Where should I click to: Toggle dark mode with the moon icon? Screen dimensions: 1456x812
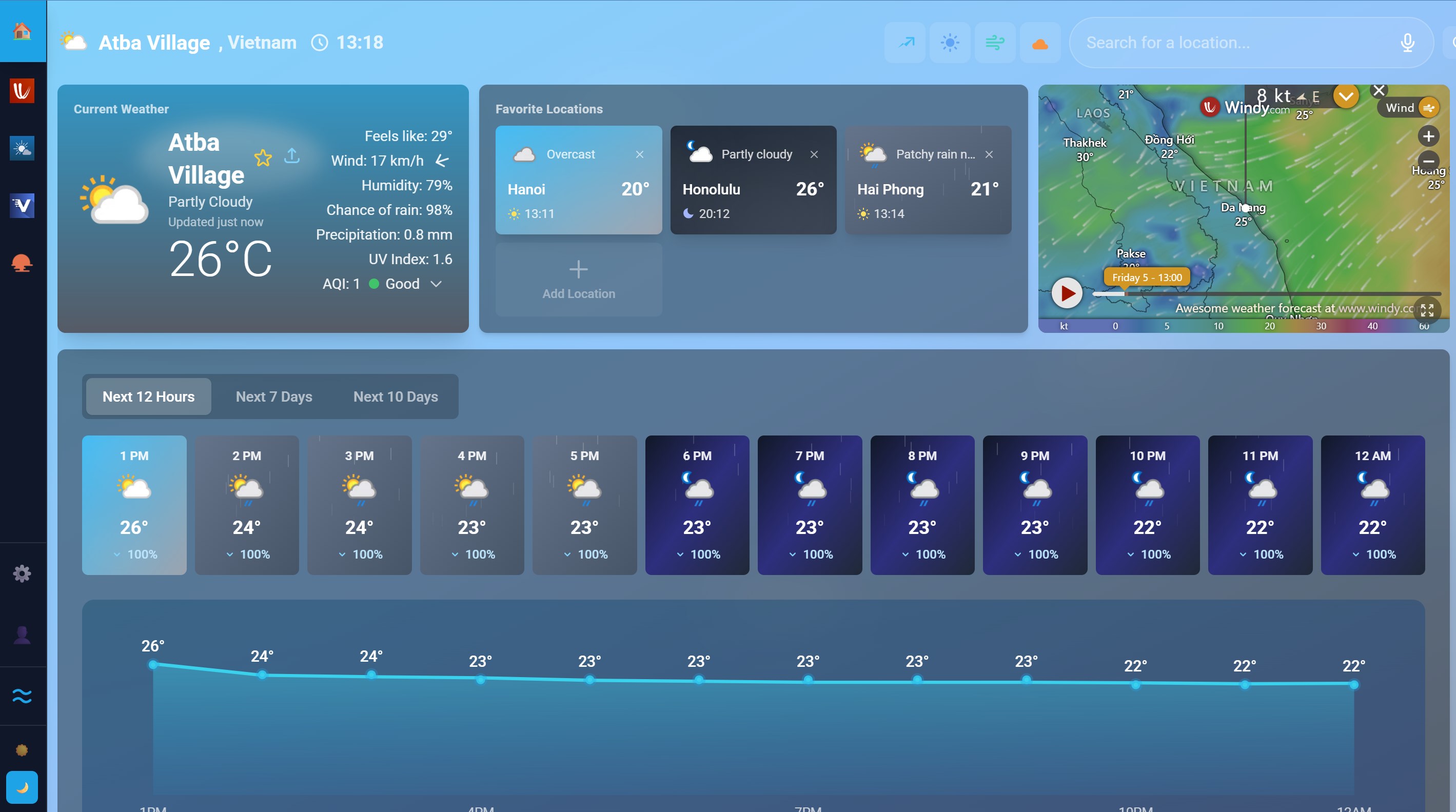pyautogui.click(x=23, y=787)
